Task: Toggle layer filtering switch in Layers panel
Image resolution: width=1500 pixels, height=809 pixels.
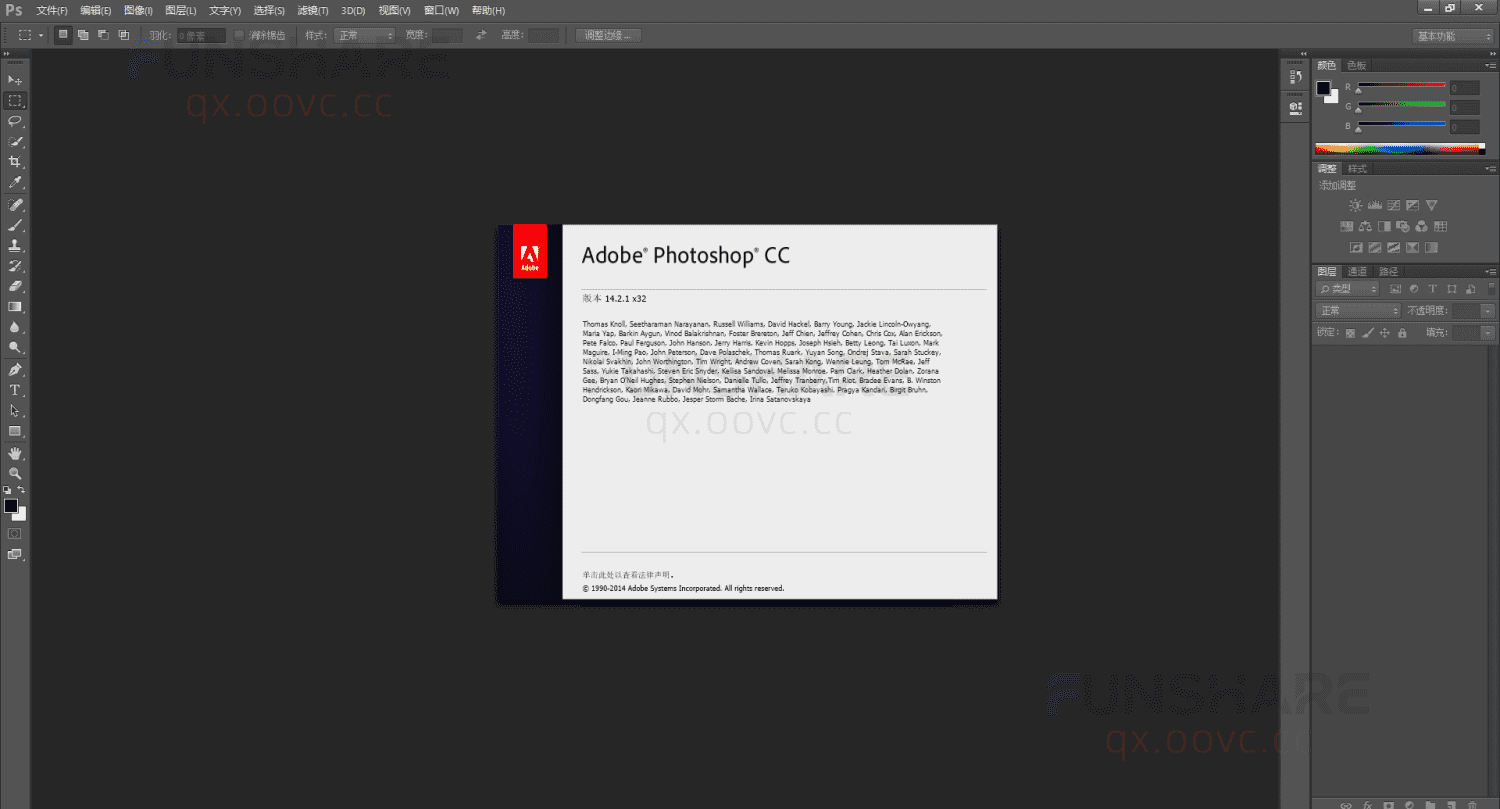Action: point(1491,288)
